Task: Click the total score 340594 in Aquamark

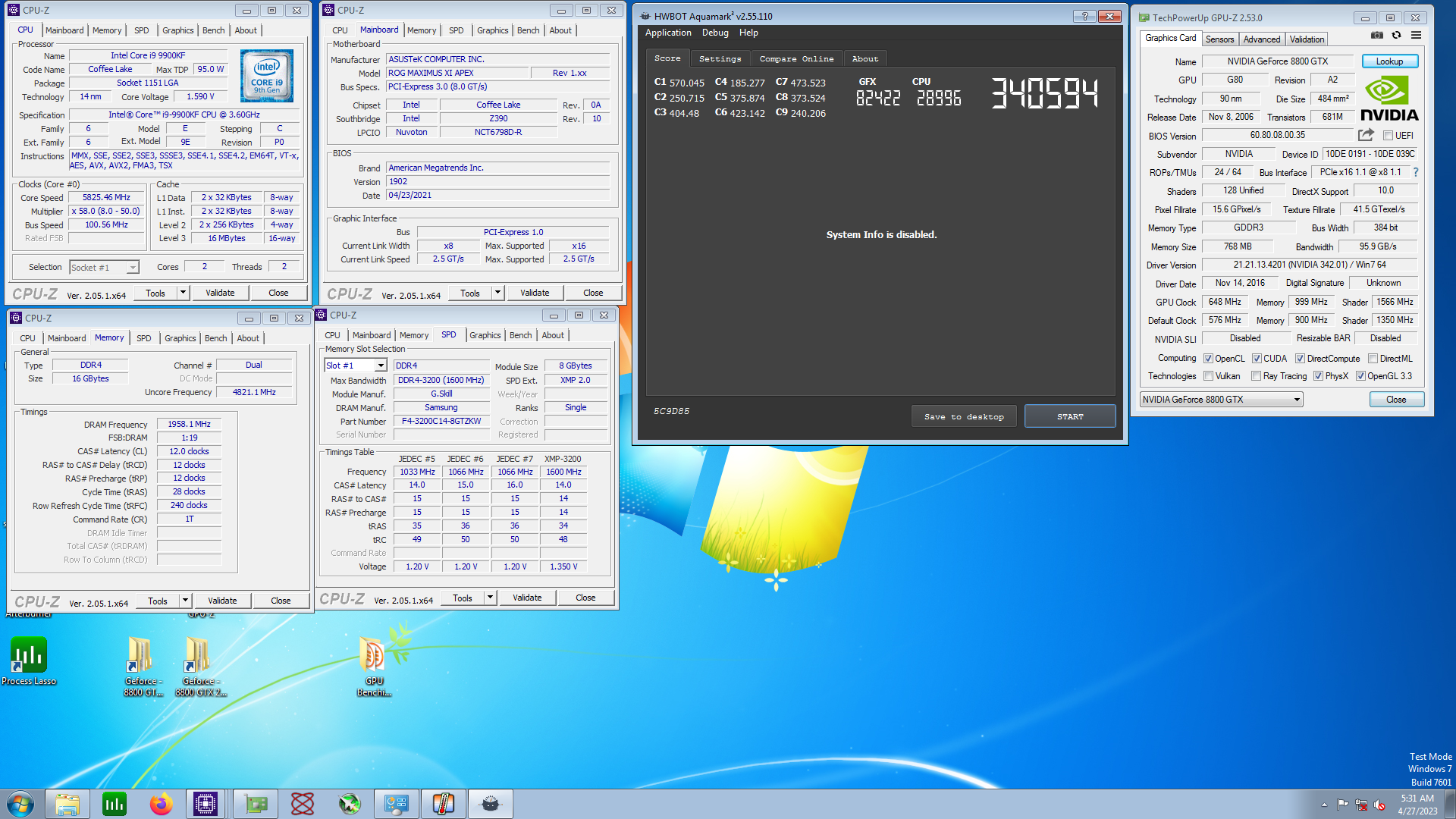Action: (1045, 94)
